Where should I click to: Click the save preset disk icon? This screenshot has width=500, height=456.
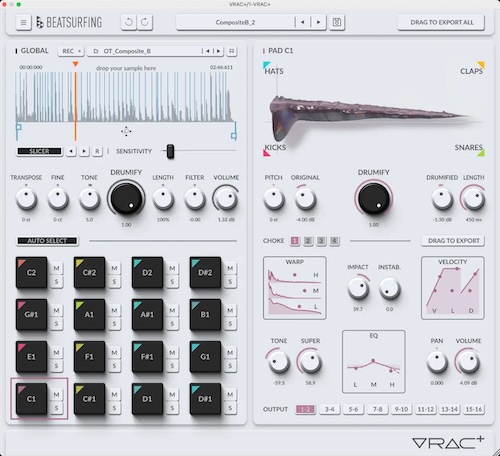(337, 22)
